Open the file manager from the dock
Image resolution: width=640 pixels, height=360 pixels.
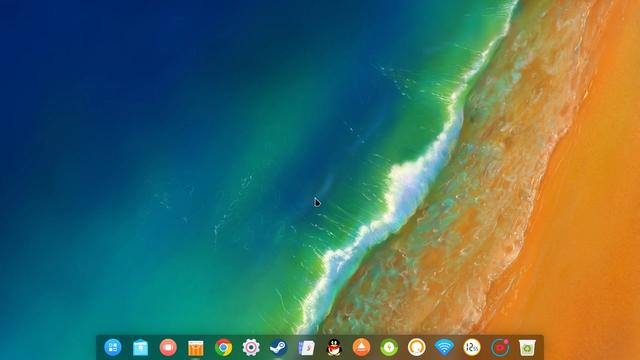point(140,348)
